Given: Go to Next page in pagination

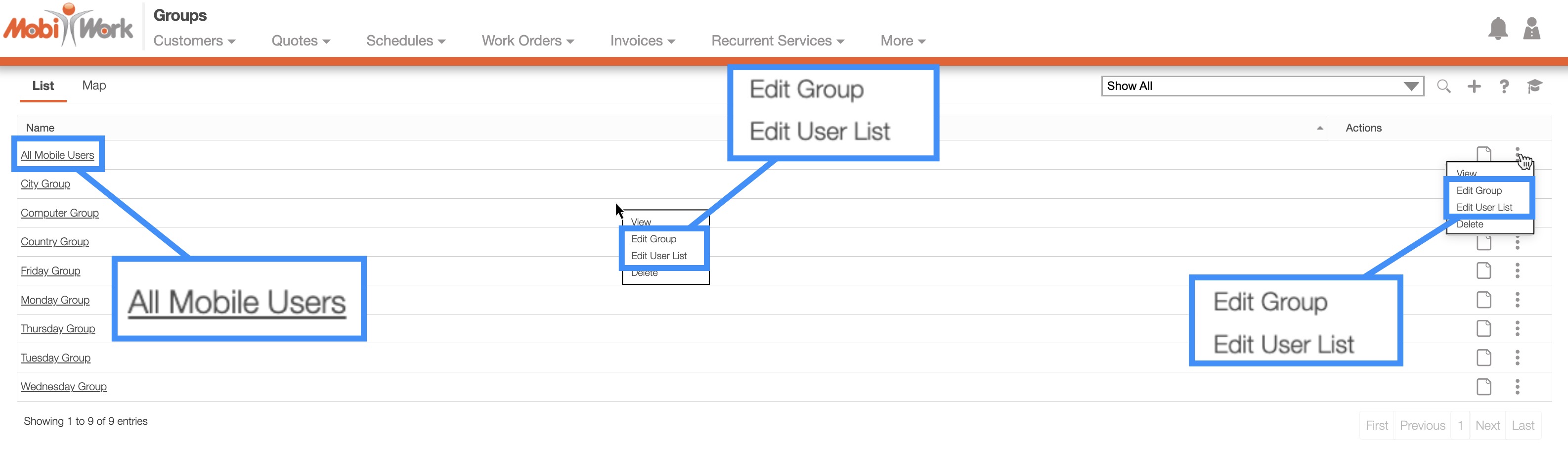Looking at the screenshot, I should pos(1487,426).
